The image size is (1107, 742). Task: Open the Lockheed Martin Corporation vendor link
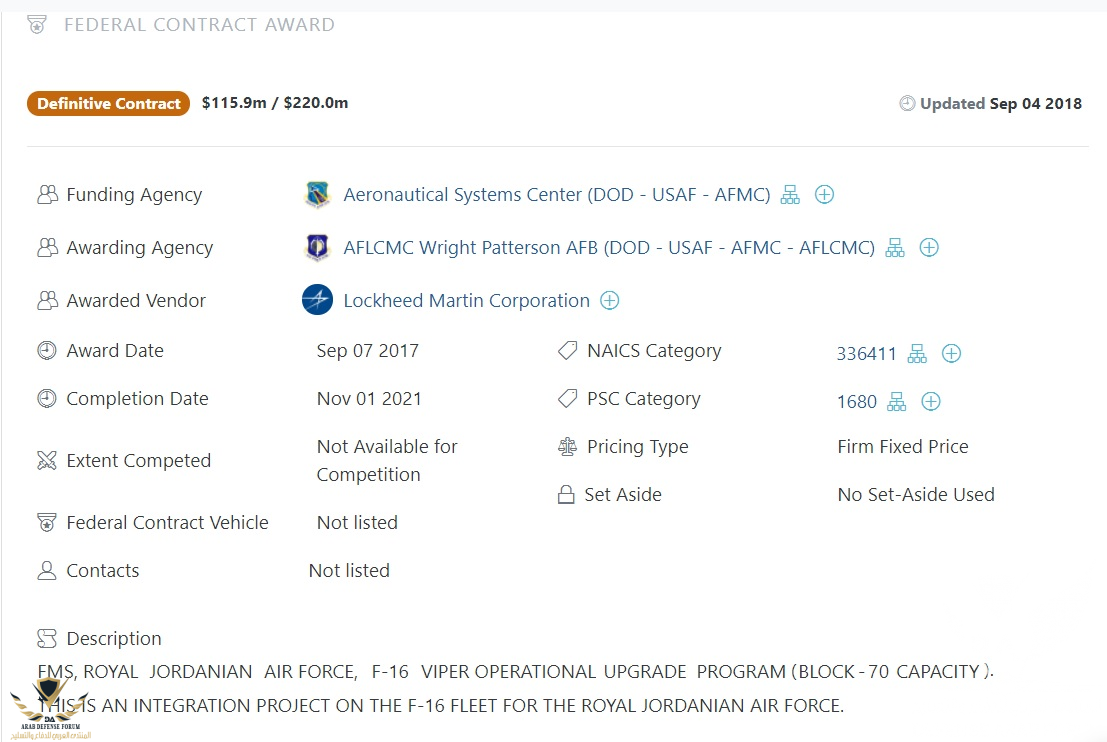pos(466,301)
